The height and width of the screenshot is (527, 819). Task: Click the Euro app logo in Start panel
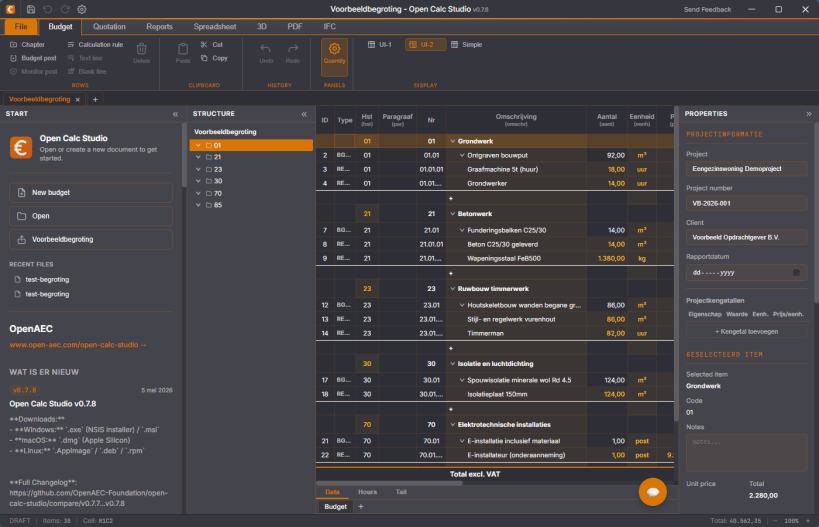click(x=21, y=147)
